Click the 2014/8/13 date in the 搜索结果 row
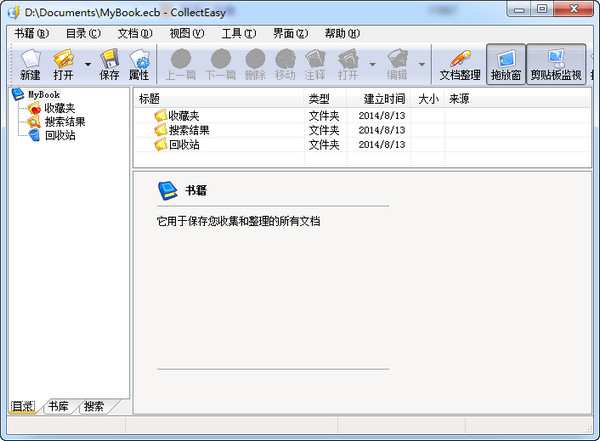 [x=382, y=130]
